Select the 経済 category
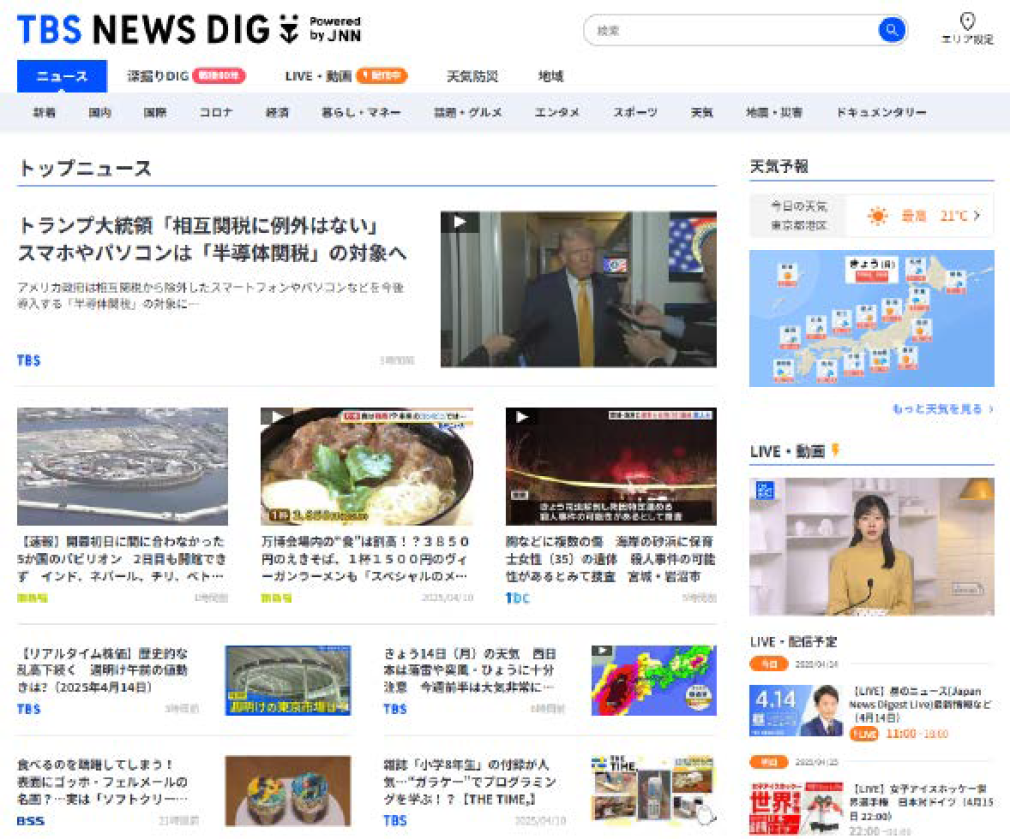The width and height of the screenshot is (1010, 839). click(x=278, y=112)
